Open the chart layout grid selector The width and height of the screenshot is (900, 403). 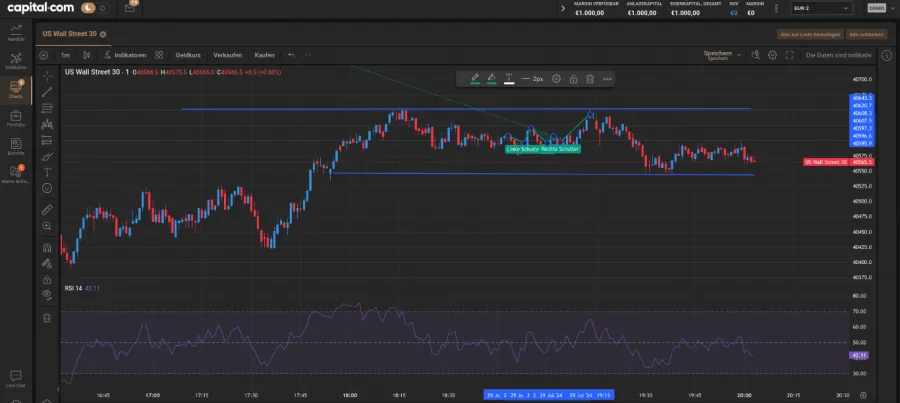click(x=159, y=55)
